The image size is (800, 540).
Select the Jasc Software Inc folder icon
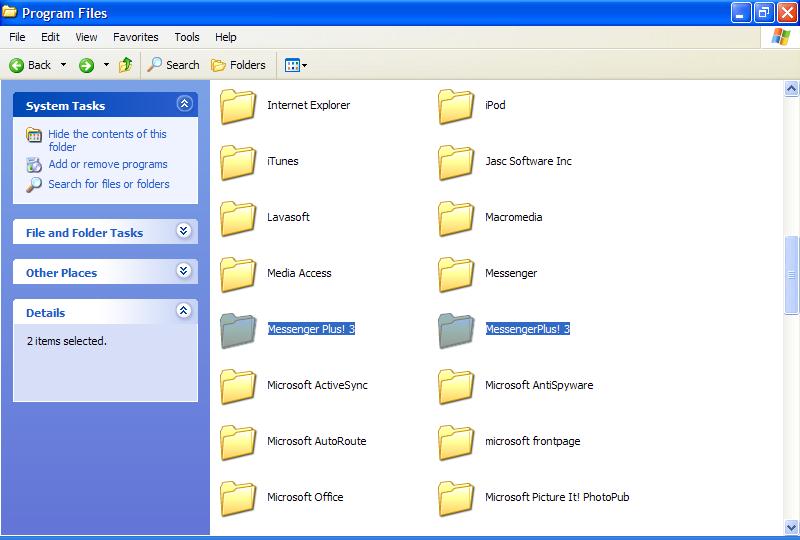[456, 162]
